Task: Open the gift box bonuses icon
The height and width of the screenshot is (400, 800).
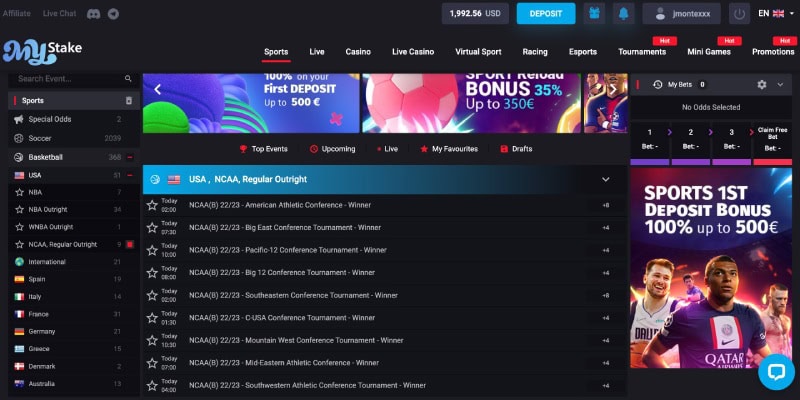Action: point(594,14)
